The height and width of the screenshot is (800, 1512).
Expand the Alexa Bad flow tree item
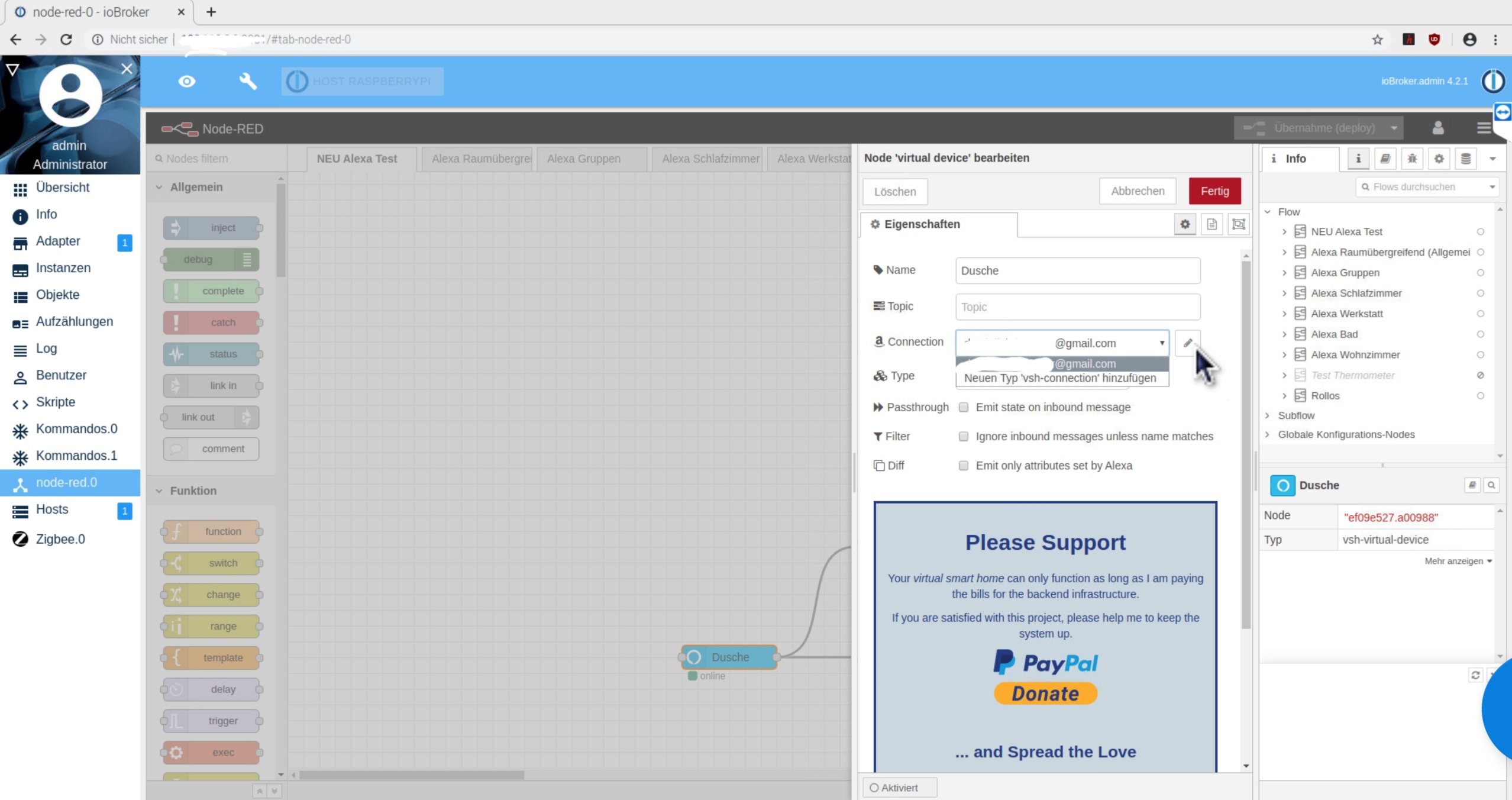(1284, 334)
